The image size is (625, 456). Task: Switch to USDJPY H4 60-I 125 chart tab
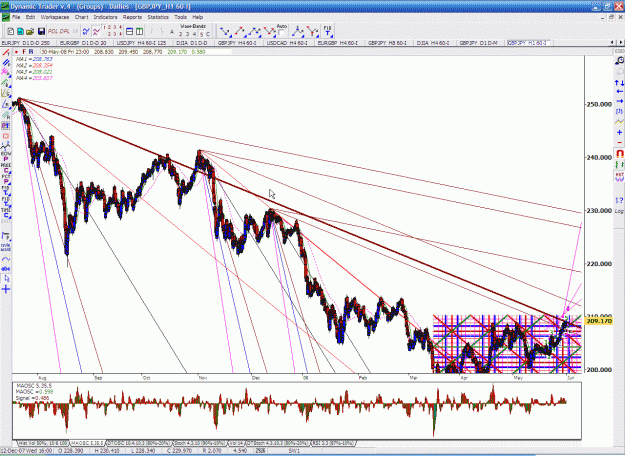(142, 43)
